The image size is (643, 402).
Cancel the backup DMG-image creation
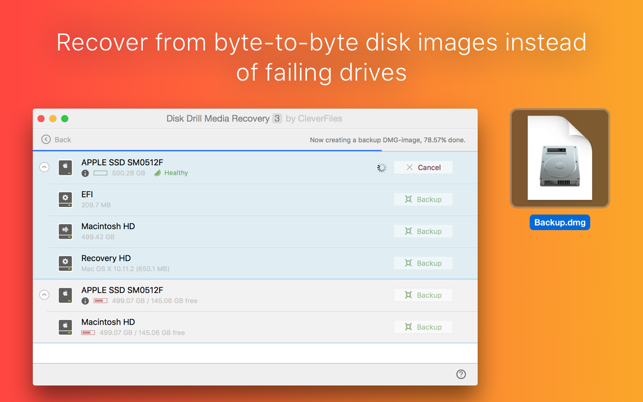pyautogui.click(x=423, y=168)
